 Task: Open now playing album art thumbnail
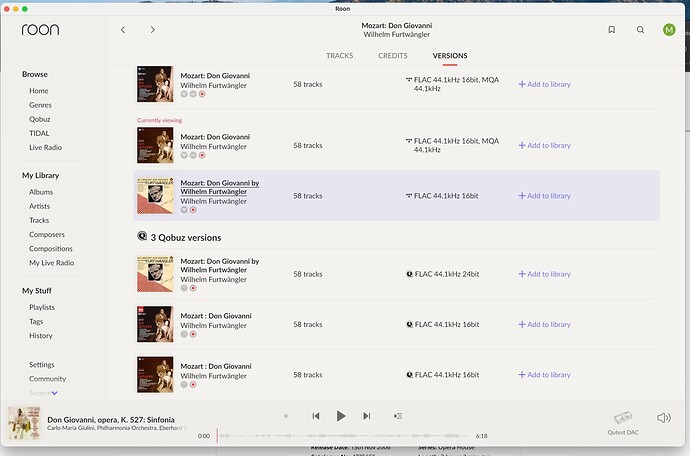pyautogui.click(x=24, y=423)
